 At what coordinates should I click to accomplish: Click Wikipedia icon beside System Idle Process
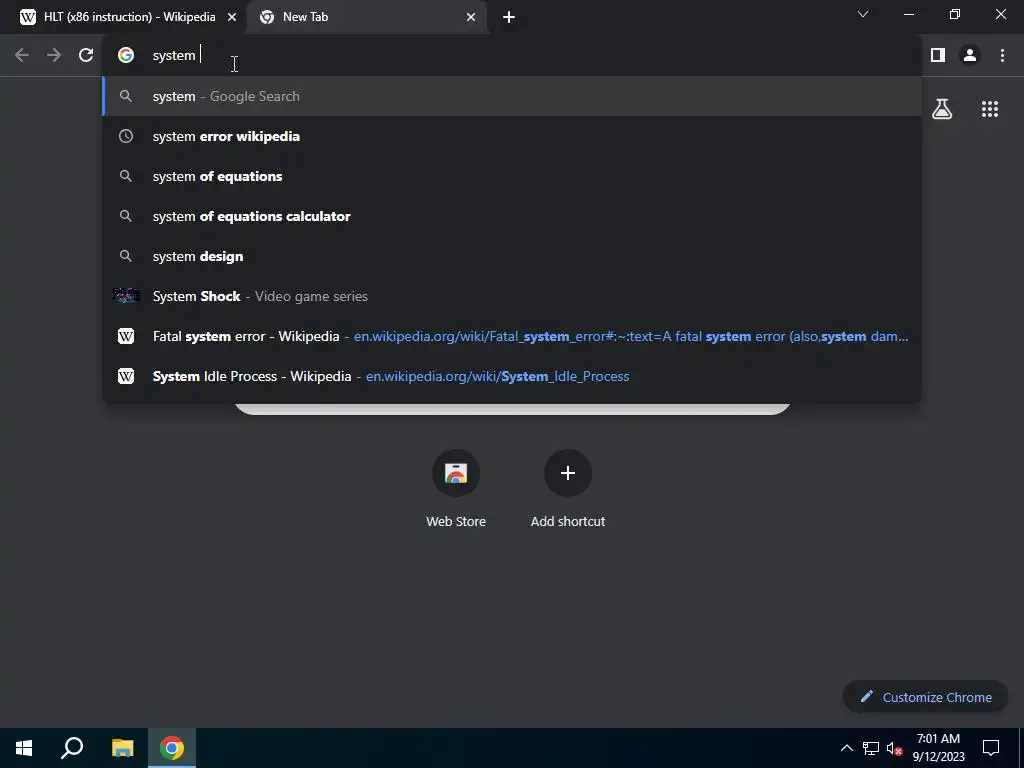coord(126,376)
